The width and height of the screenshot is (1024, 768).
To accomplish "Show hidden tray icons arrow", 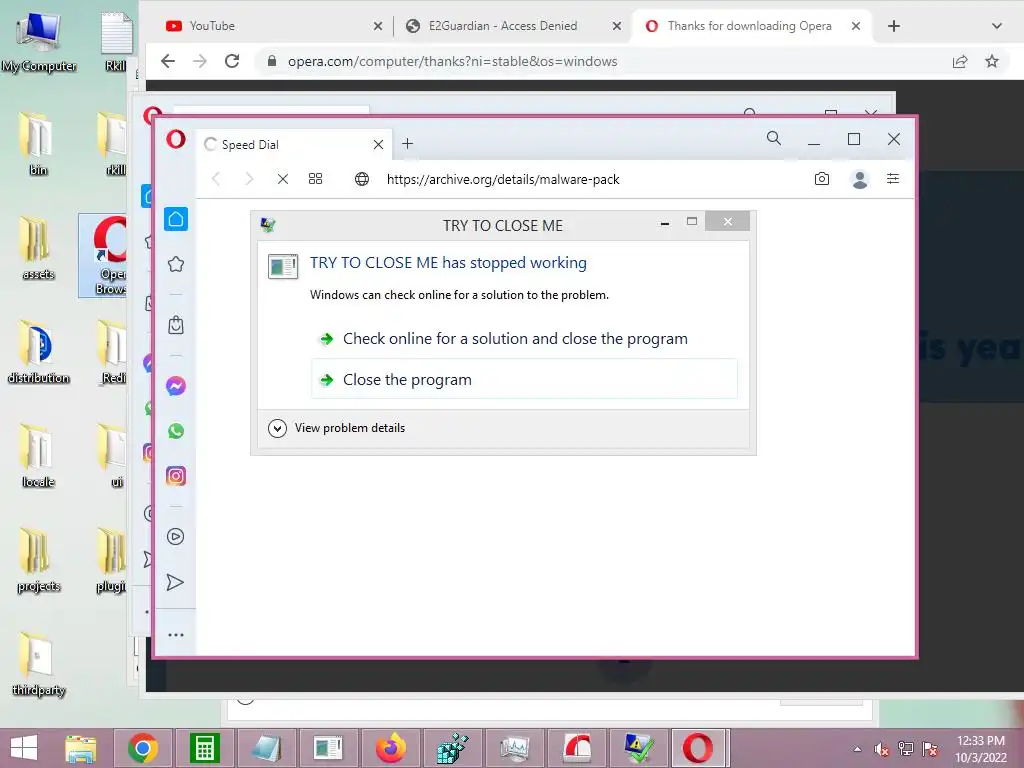I will [x=857, y=749].
